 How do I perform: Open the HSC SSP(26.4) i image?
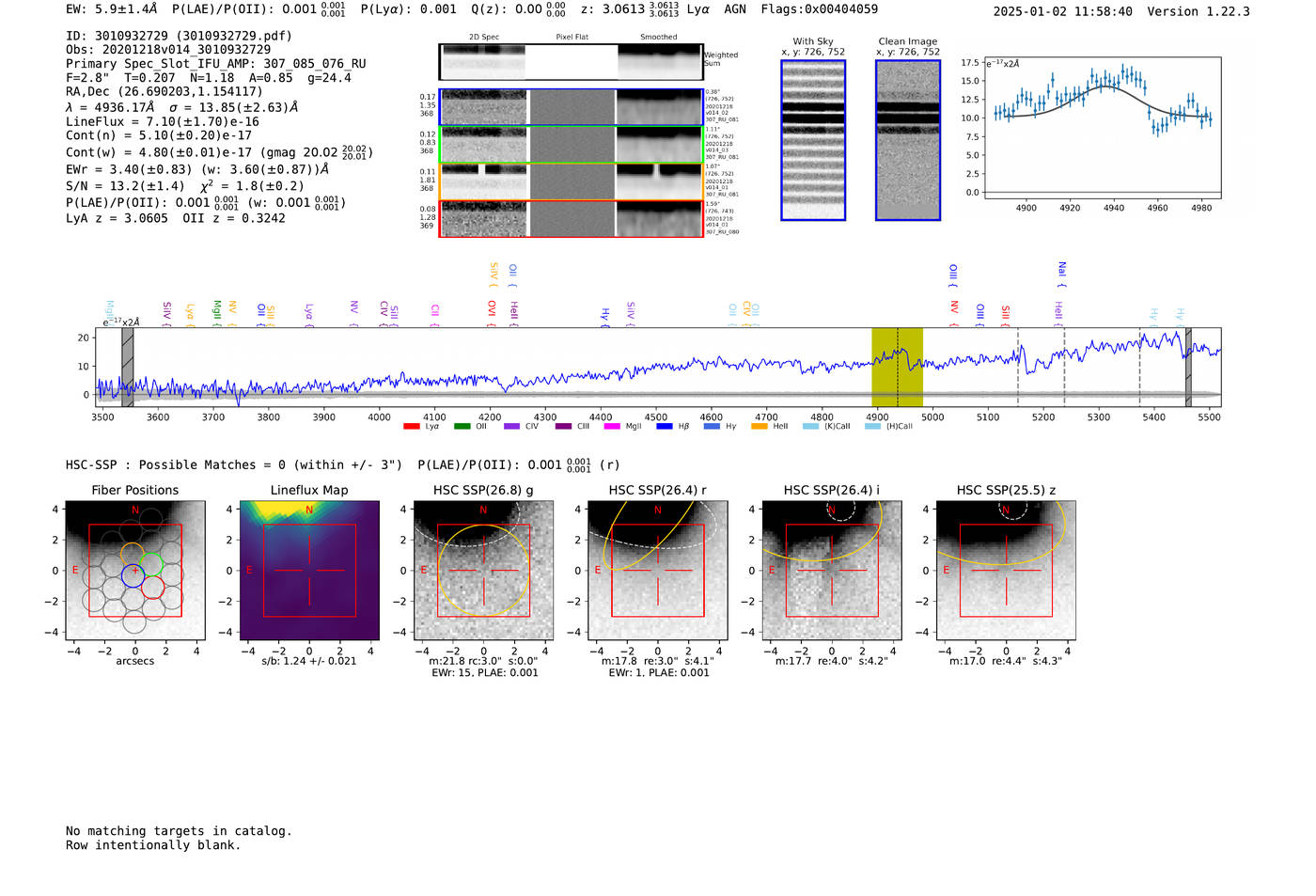(x=832, y=571)
